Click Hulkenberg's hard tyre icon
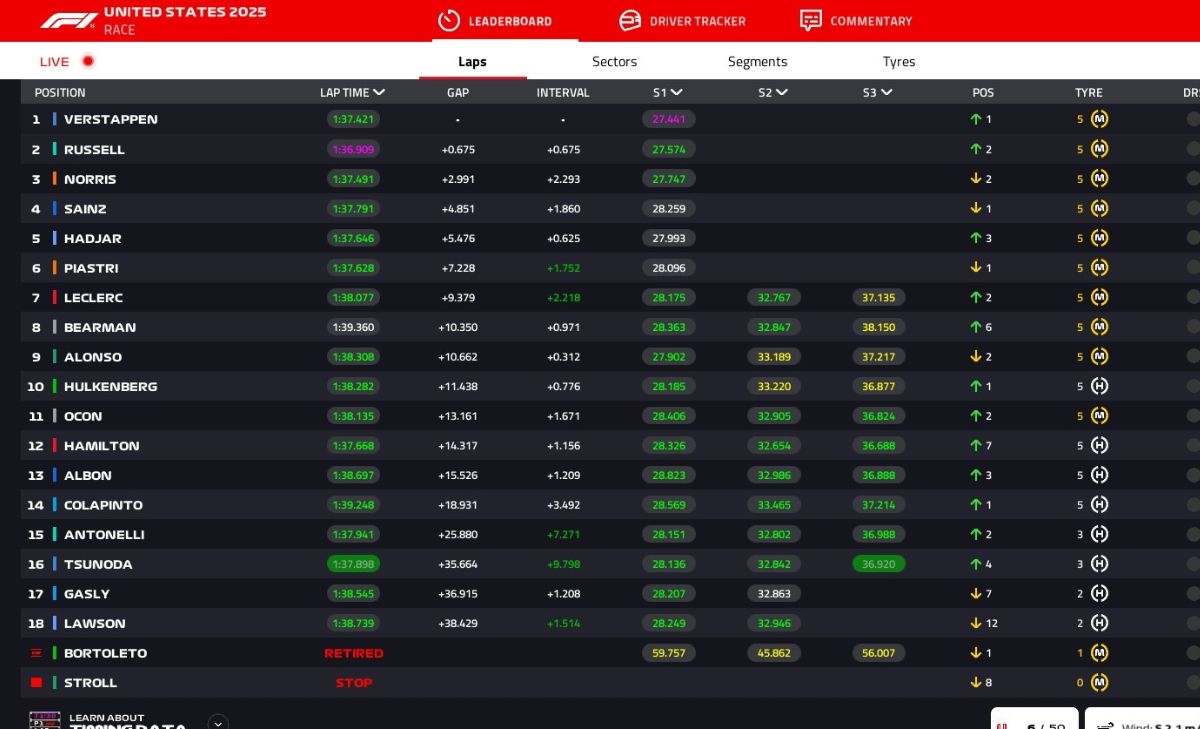Viewport: 1200px width, 729px height. pos(1099,386)
